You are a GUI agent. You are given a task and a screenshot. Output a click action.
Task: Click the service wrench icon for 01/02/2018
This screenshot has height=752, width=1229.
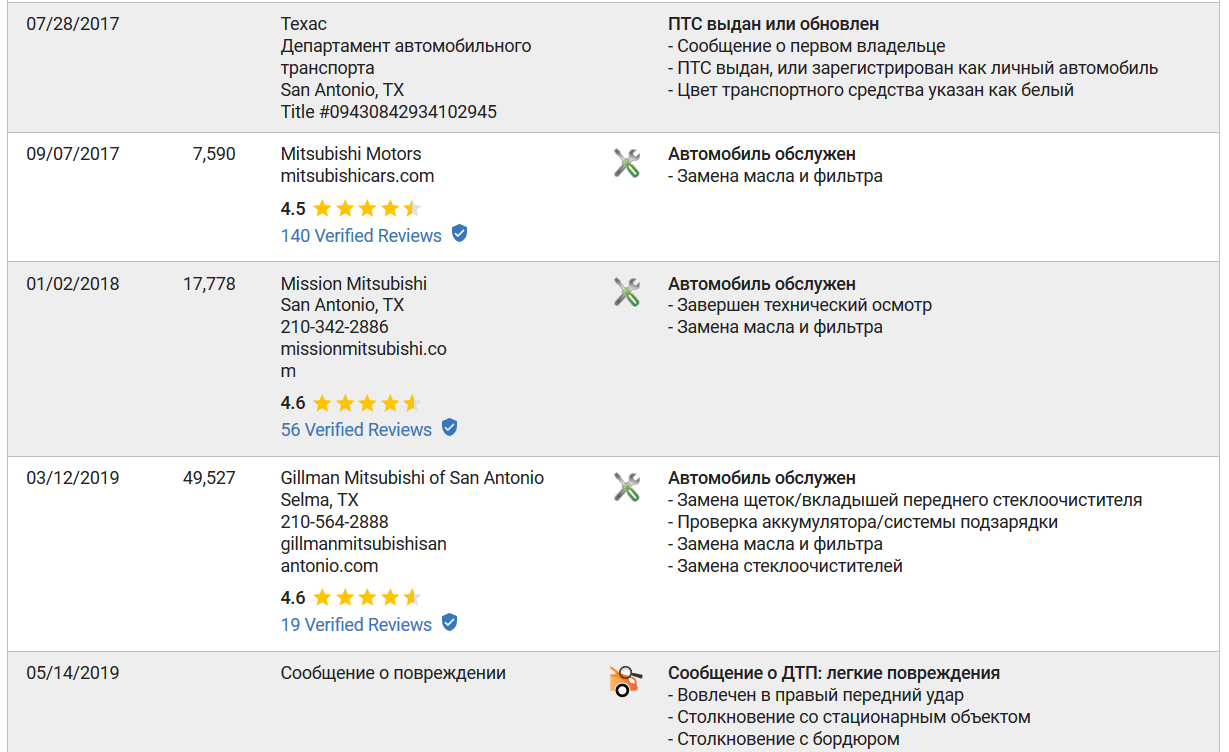pos(627,292)
